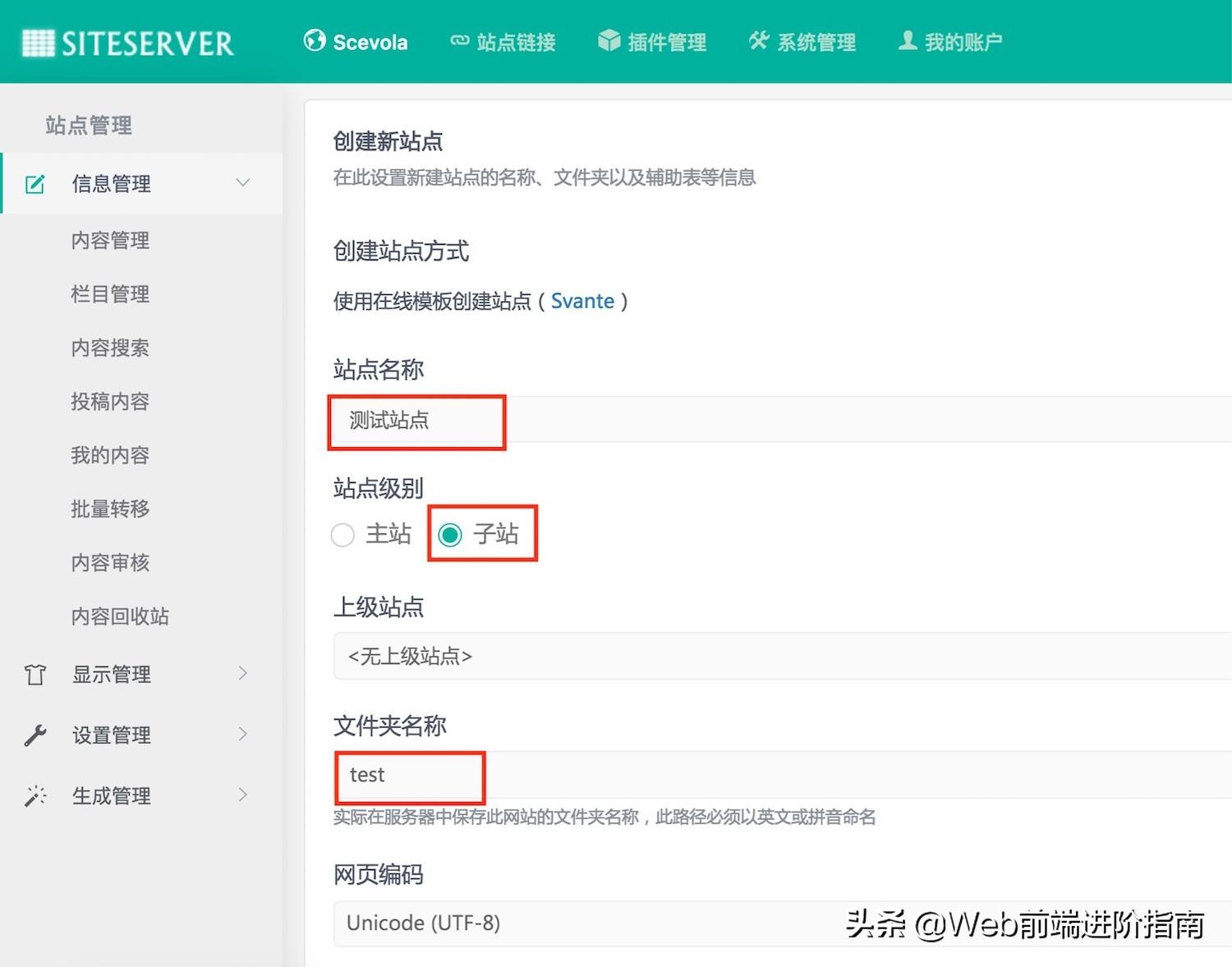Click the Svante template link
Screen dimensions: 1232x967
pos(583,301)
